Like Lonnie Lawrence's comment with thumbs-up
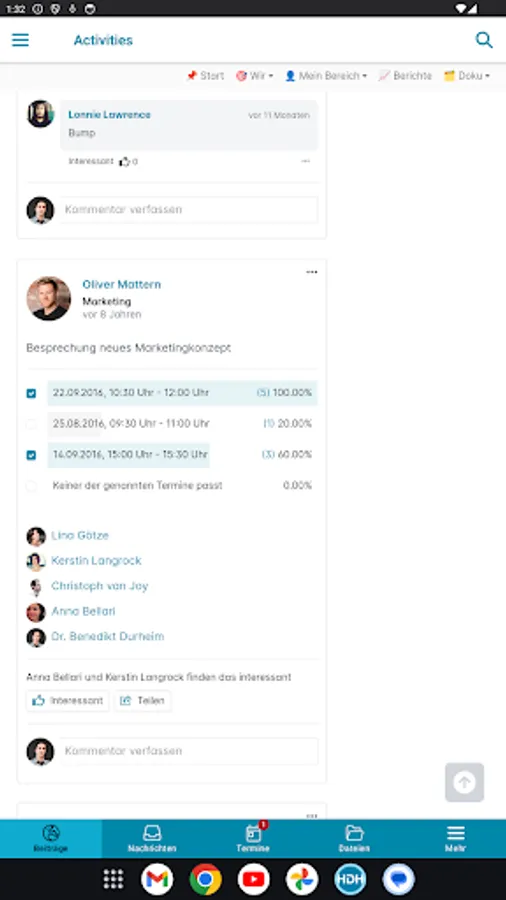Viewport: 506px width, 900px height. pos(124,162)
